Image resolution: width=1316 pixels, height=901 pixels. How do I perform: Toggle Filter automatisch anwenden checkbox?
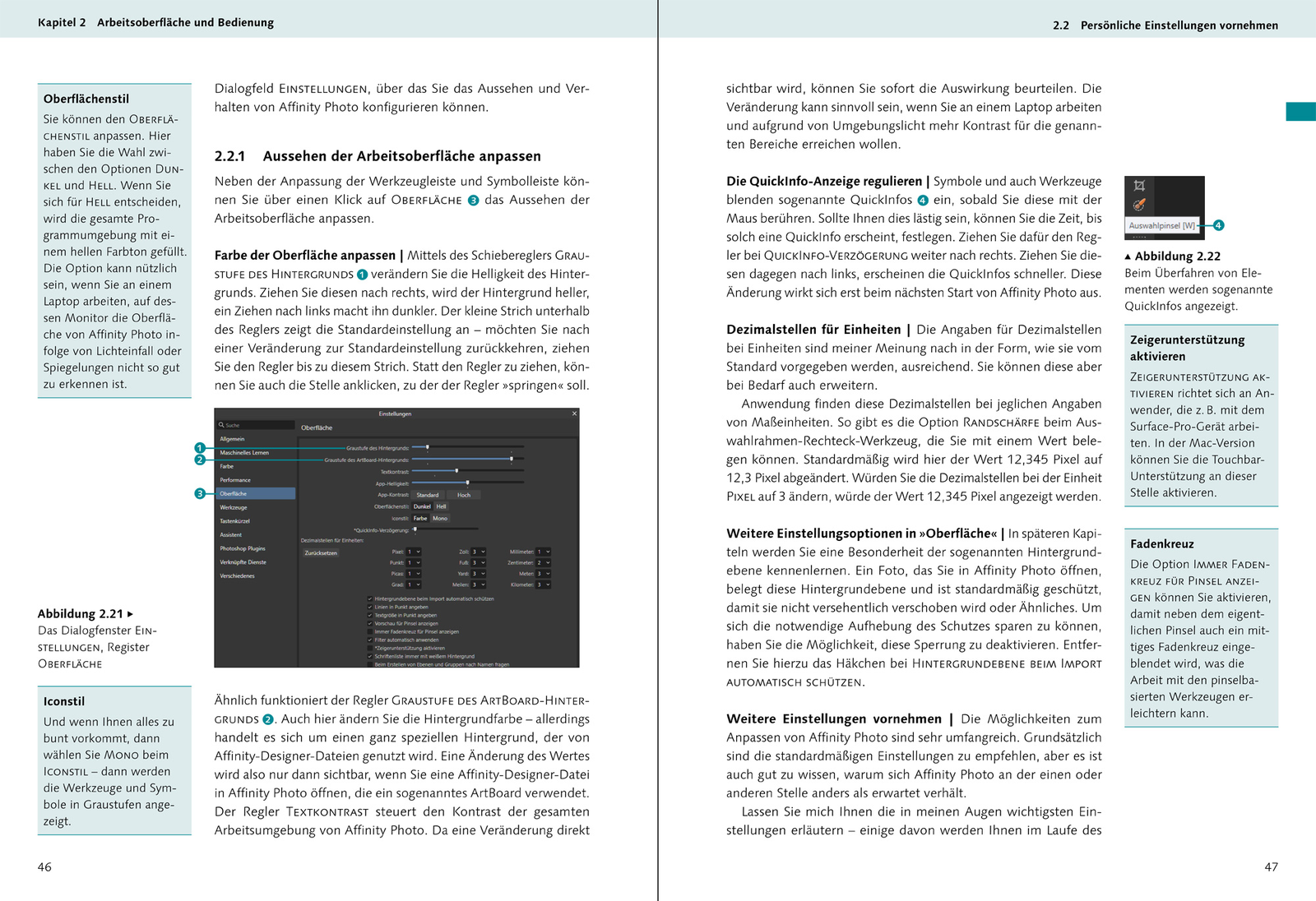[x=370, y=640]
